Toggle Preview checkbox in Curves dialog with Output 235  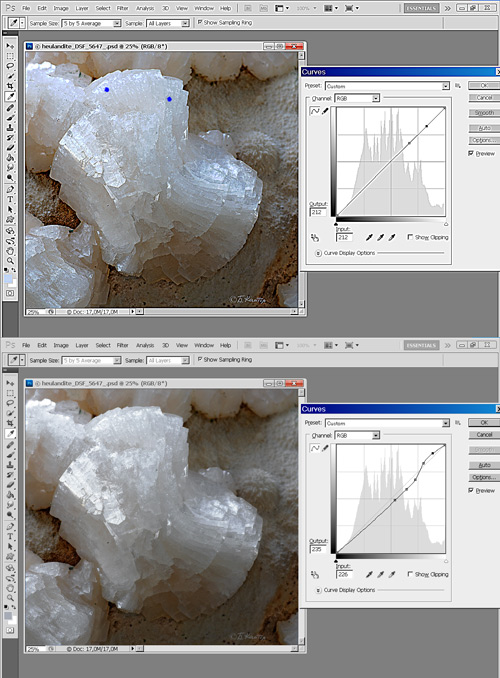click(471, 490)
